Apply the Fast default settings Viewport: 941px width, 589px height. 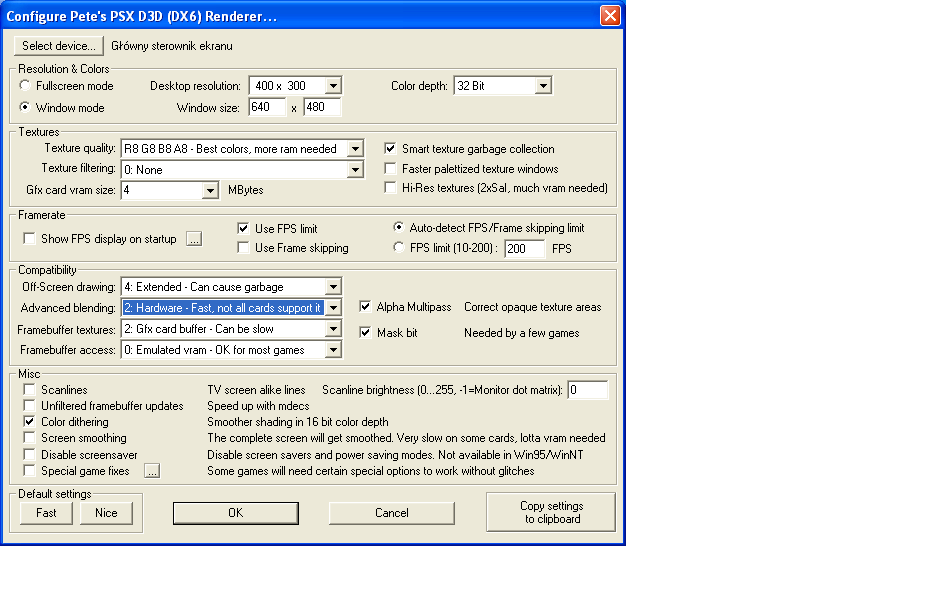46,513
